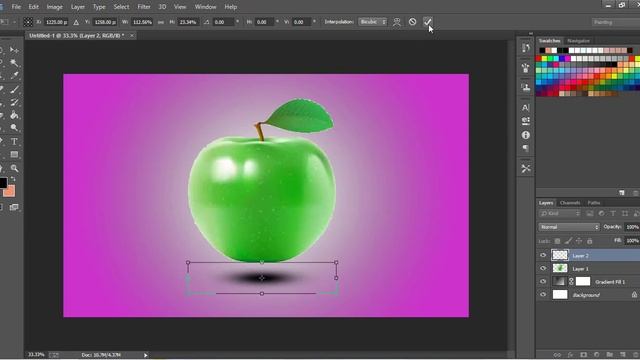This screenshot has height=360, width=640.
Task: Switch to the Paths tab
Action: [x=594, y=203]
